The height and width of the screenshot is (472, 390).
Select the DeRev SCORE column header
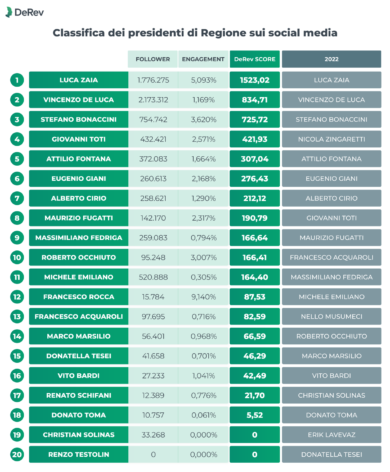(x=255, y=59)
